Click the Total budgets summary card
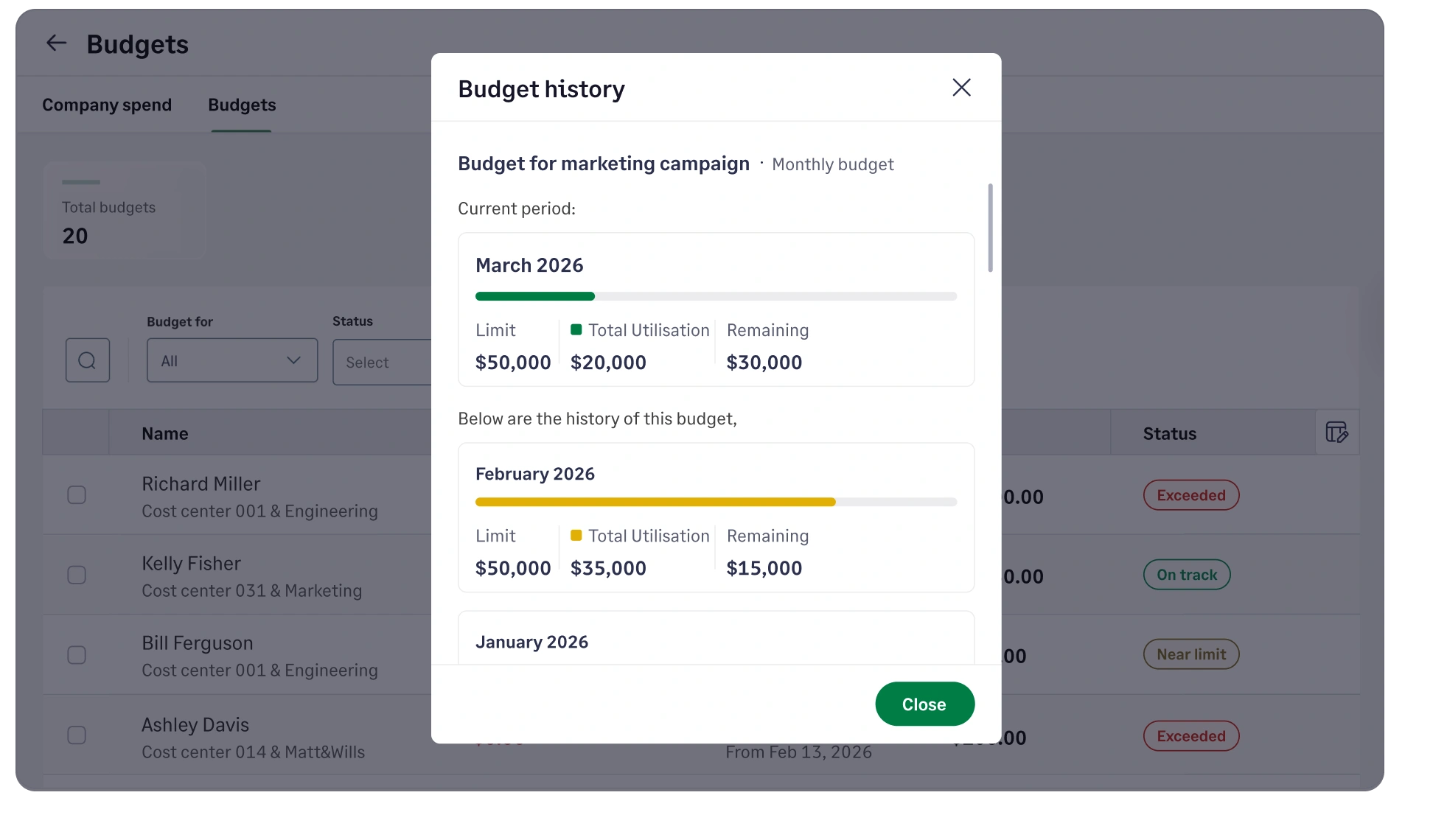1433x840 pixels. 124,211
